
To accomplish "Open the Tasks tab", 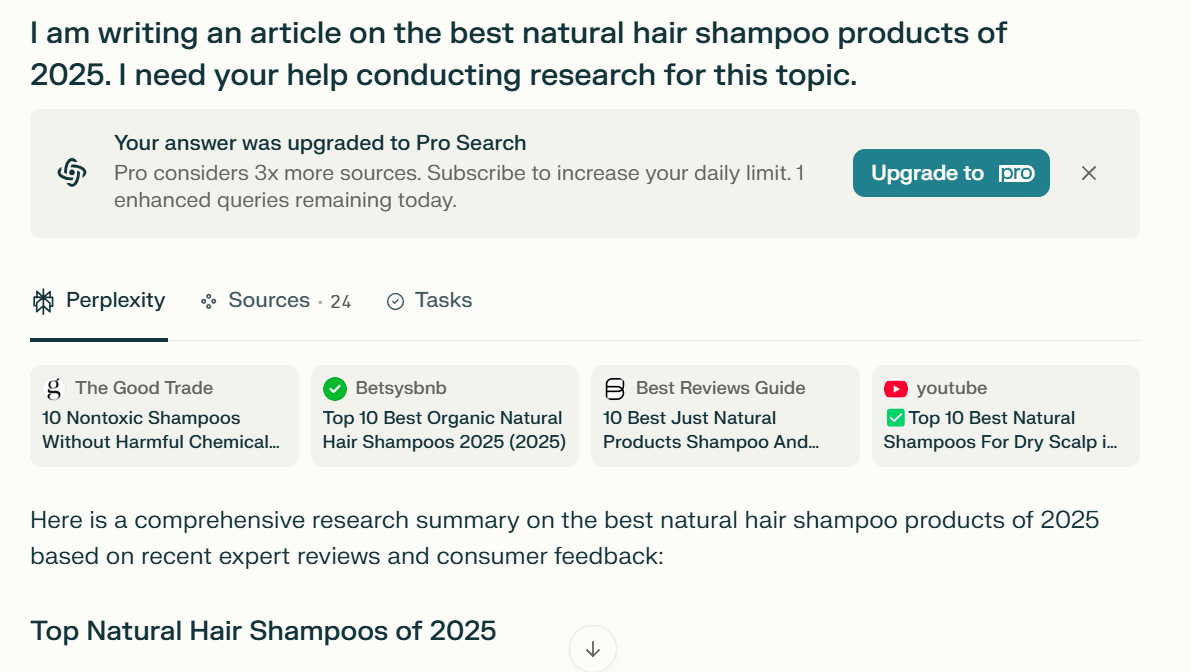I will click(x=429, y=301).
